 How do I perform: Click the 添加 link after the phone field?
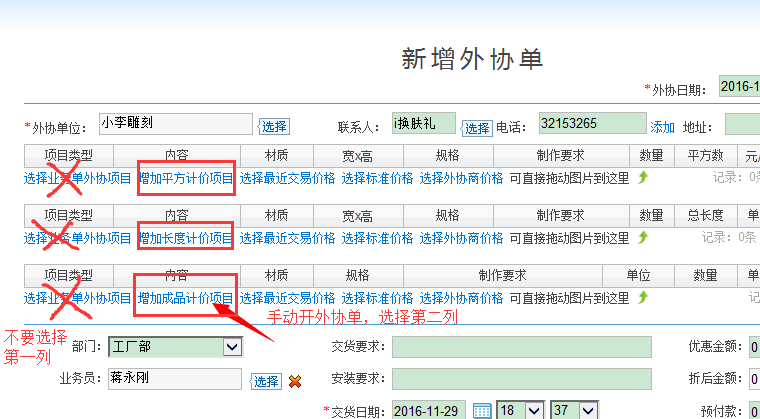pyautogui.click(x=662, y=127)
